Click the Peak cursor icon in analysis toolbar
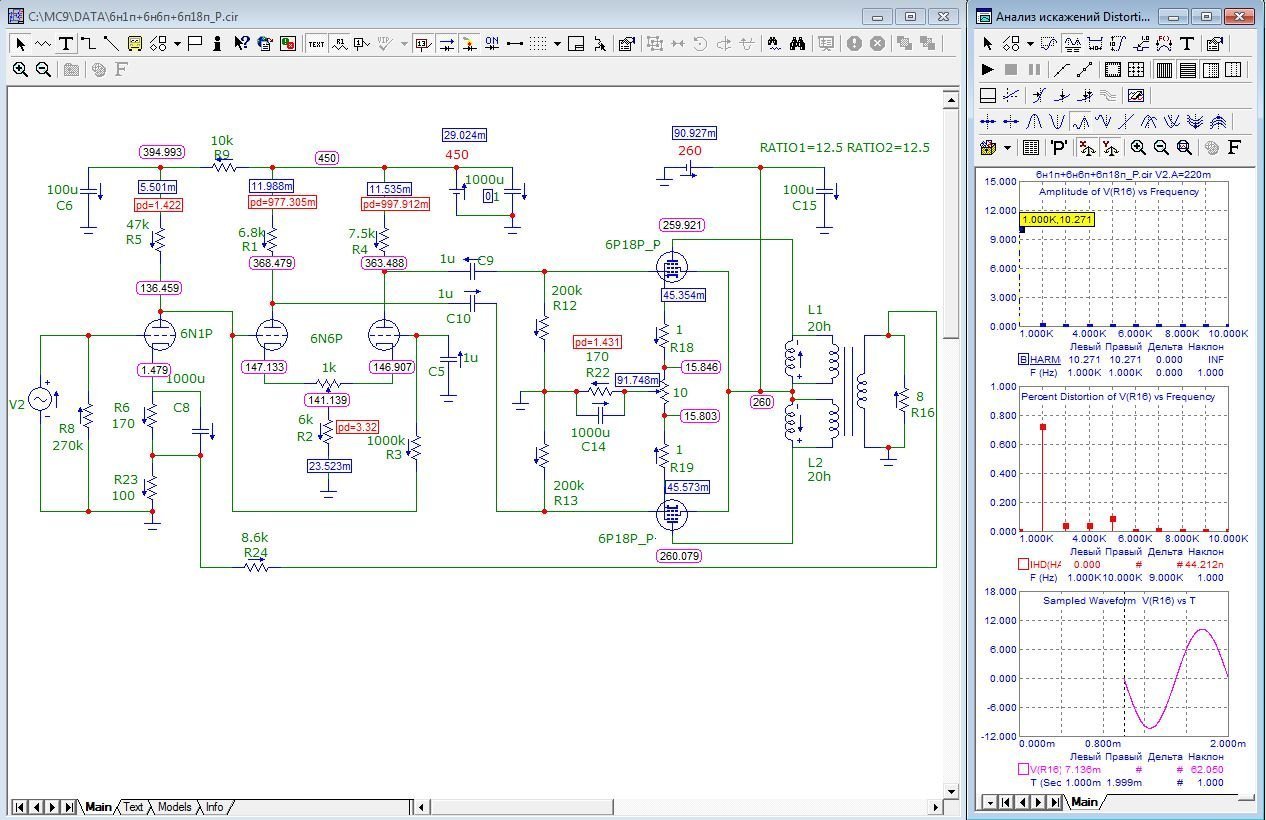 tap(1034, 122)
